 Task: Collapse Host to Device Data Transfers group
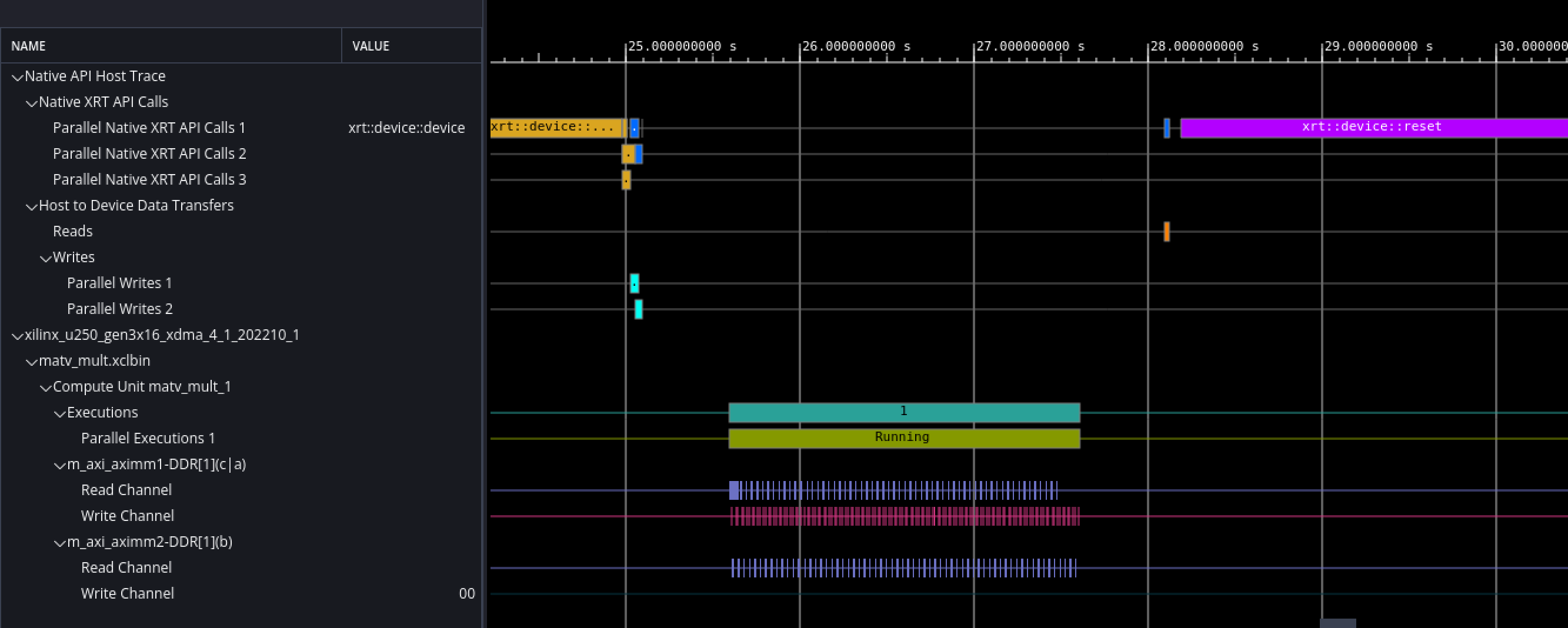coord(32,207)
